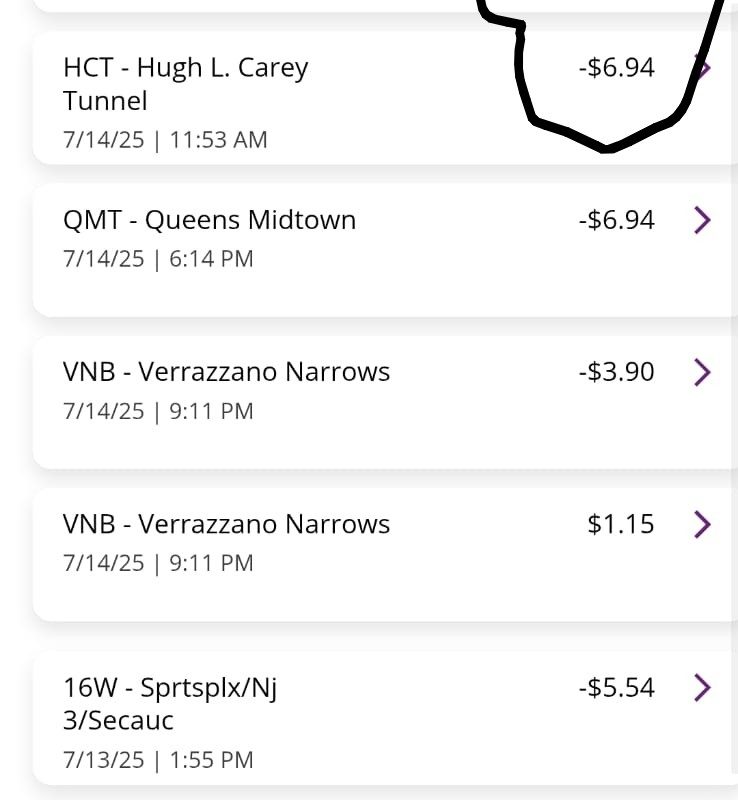Select the -$5.54 toll amount
This screenshot has height=800, width=738.
click(x=616, y=687)
